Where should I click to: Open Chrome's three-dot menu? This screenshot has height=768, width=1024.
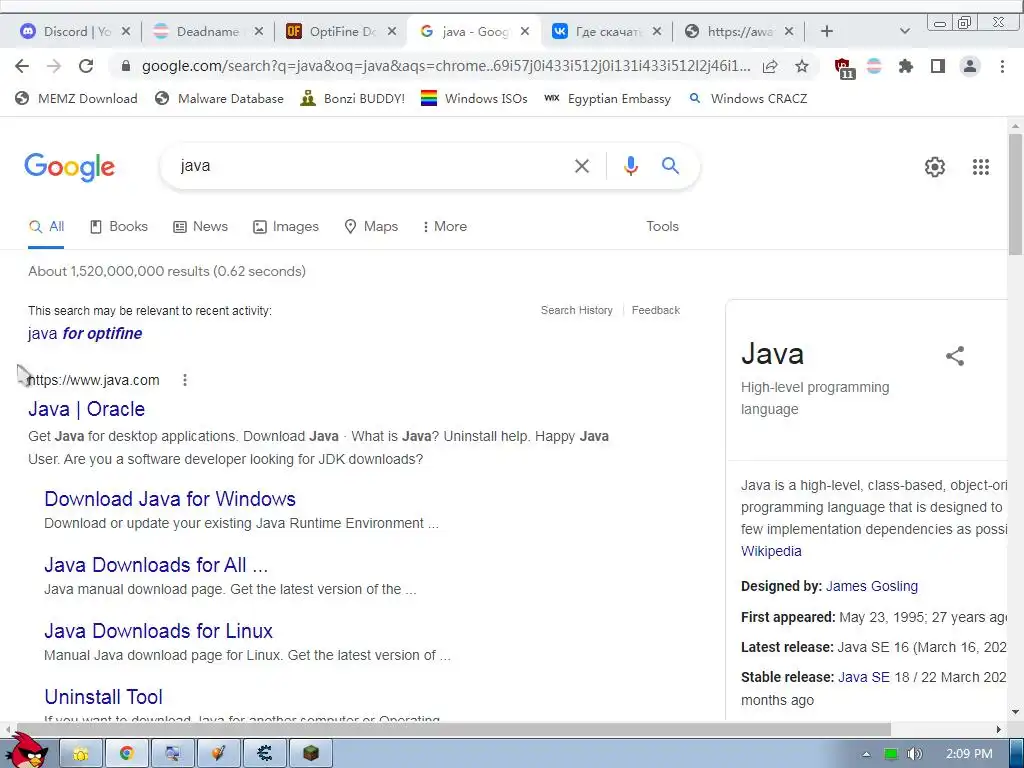[1002, 66]
